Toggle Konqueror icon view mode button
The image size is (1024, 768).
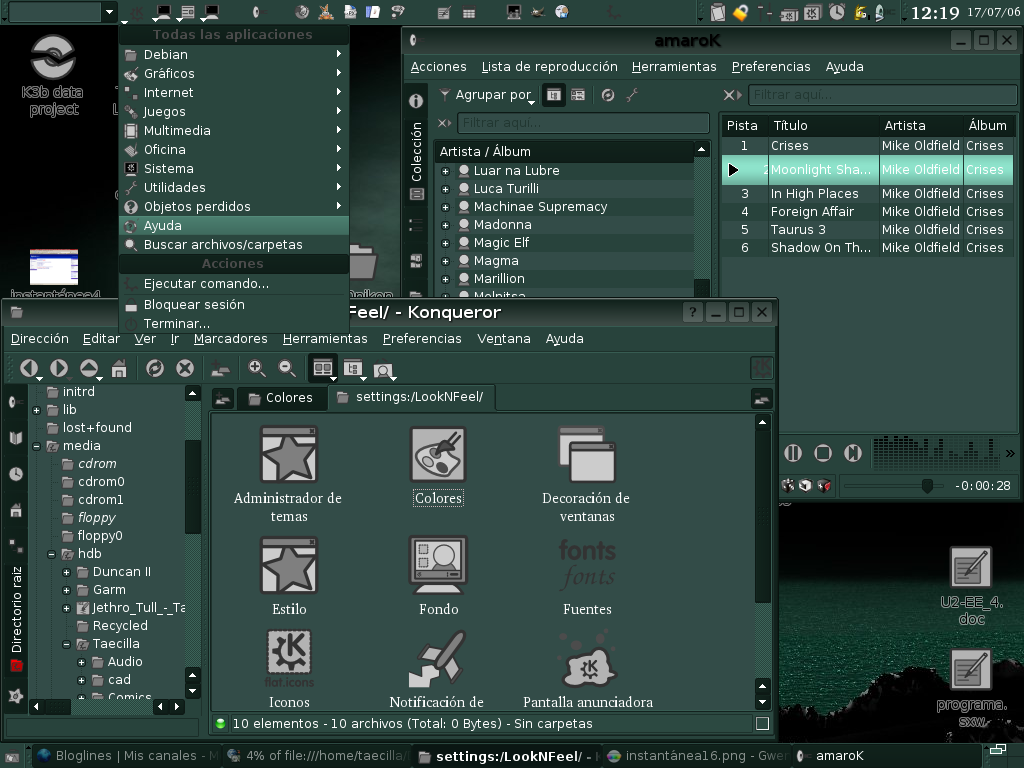pos(323,368)
